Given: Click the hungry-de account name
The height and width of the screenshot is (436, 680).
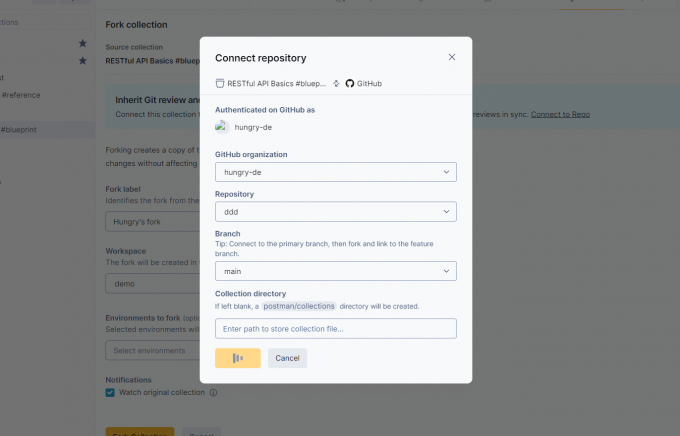Looking at the screenshot, I should point(253,127).
